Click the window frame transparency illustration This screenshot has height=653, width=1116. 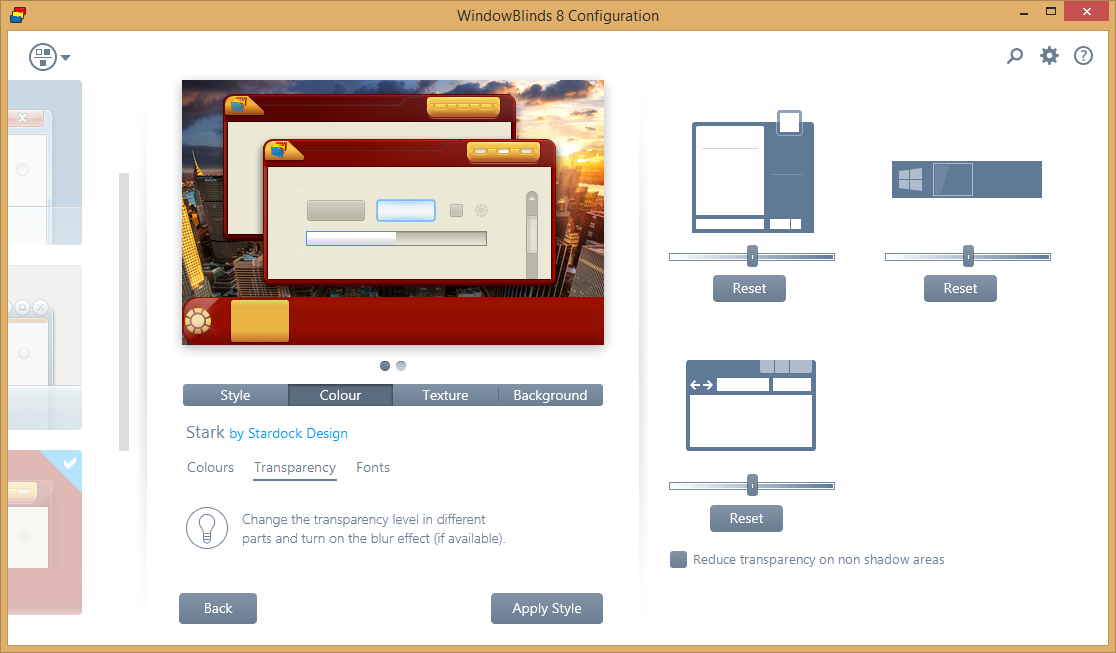[x=751, y=405]
